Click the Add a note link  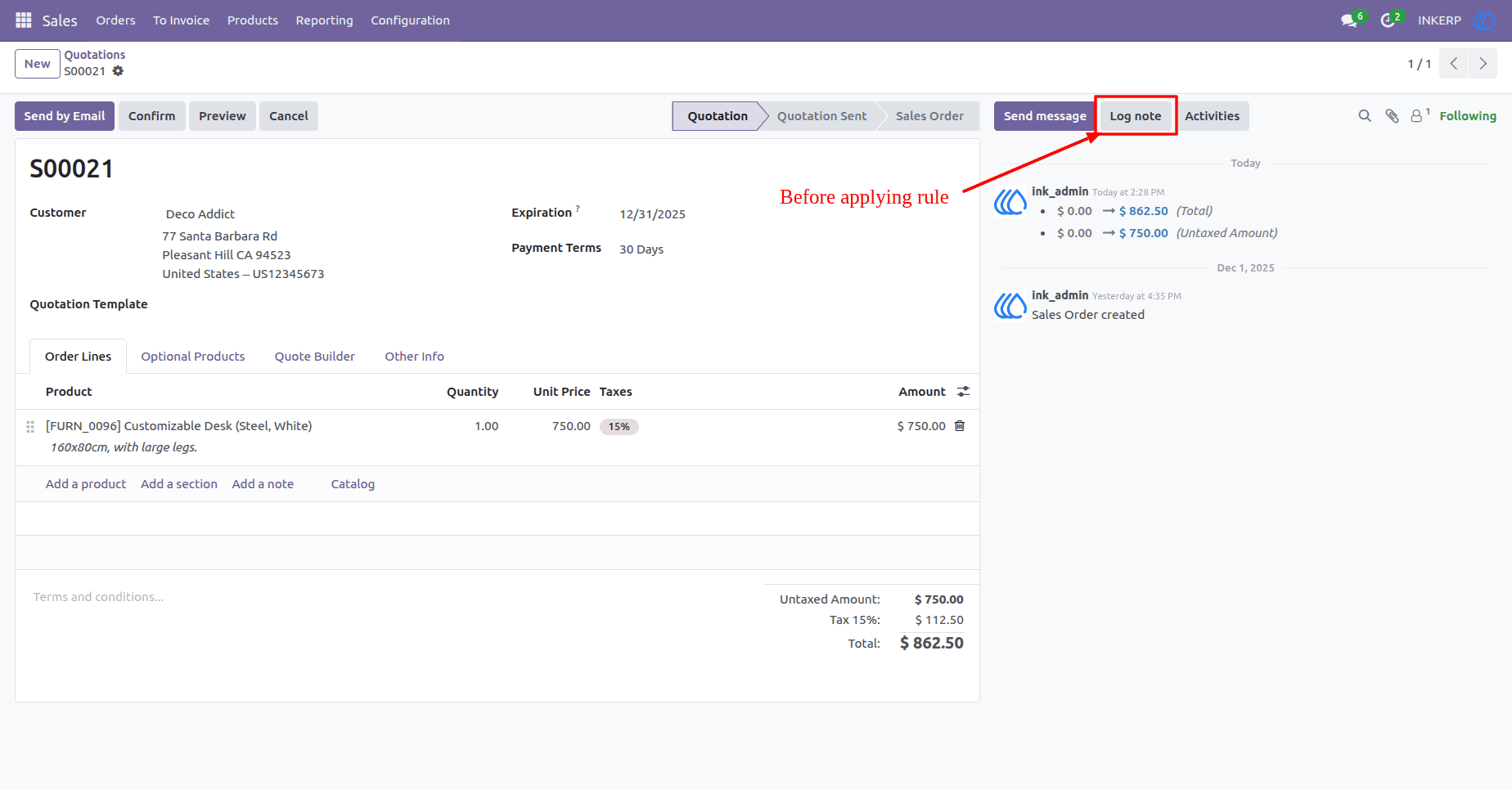[x=263, y=484]
